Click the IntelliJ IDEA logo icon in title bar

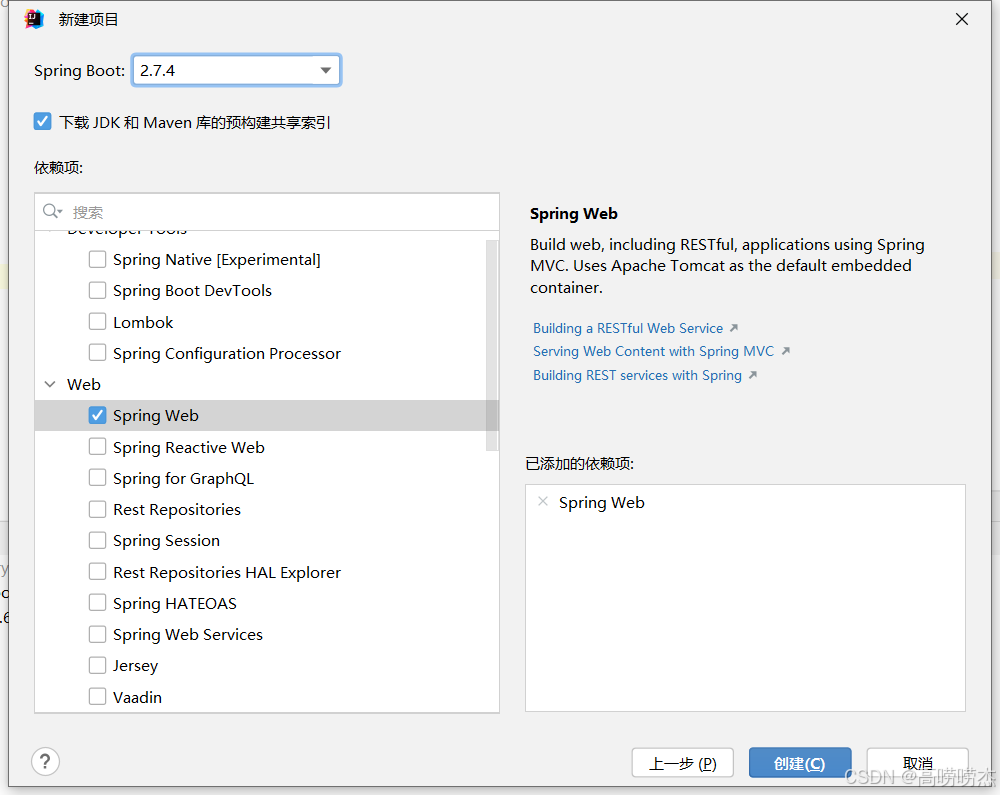tap(34, 19)
